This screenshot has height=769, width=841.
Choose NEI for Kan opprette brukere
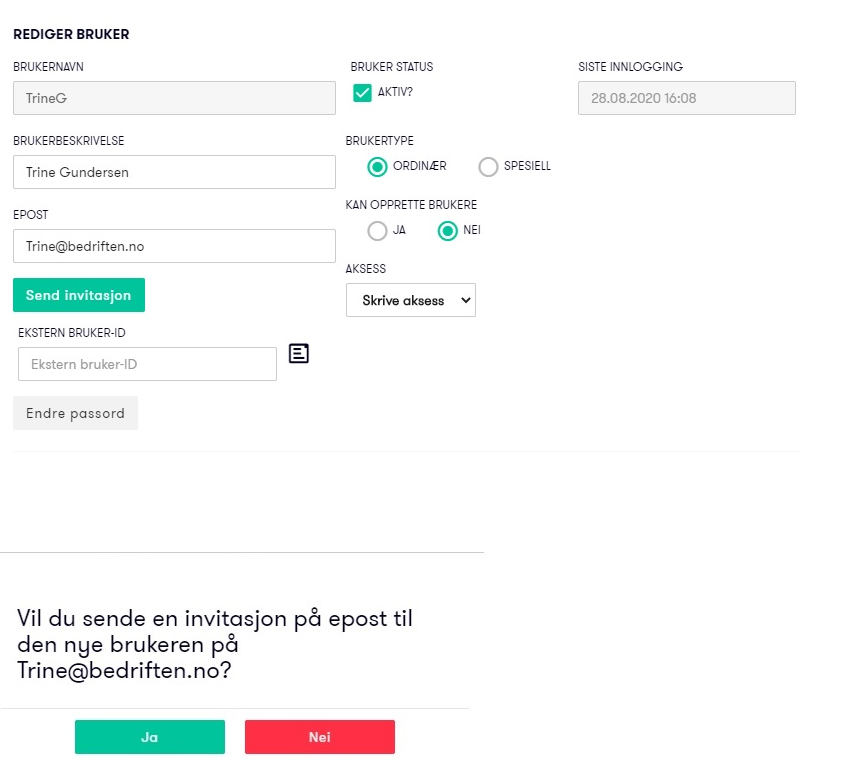click(x=447, y=231)
